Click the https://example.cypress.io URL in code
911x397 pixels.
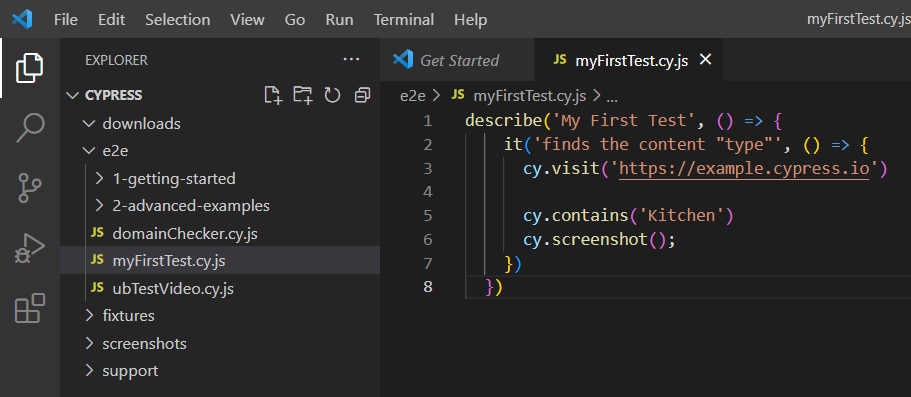[x=744, y=169]
